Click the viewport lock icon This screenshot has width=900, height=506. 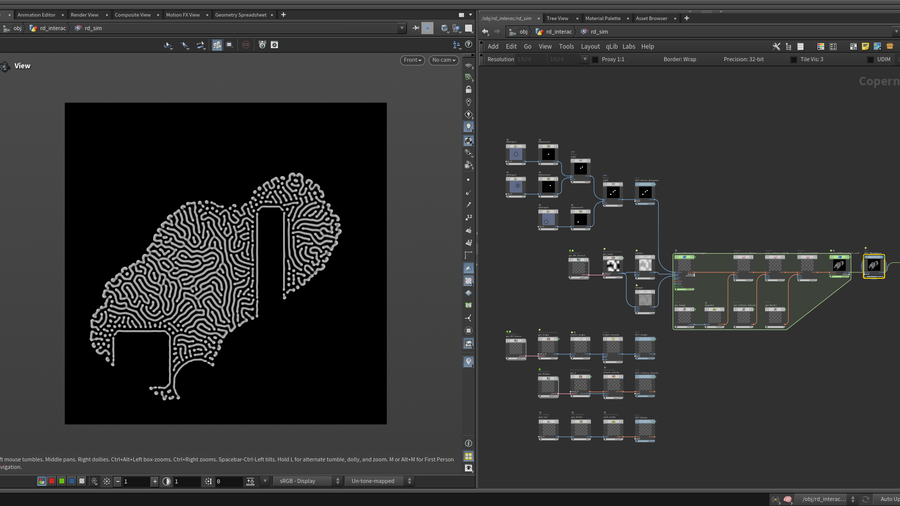click(x=468, y=90)
